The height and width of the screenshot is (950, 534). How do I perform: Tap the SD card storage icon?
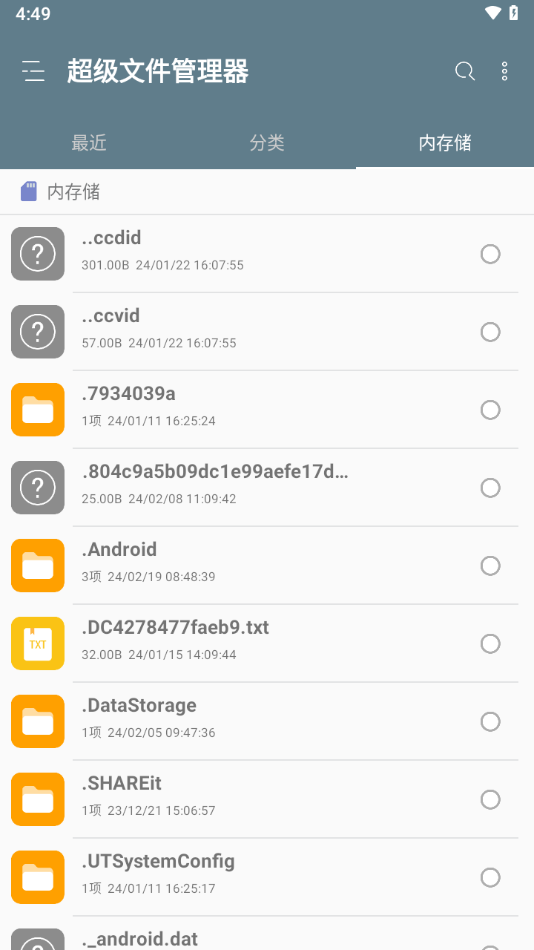28,191
